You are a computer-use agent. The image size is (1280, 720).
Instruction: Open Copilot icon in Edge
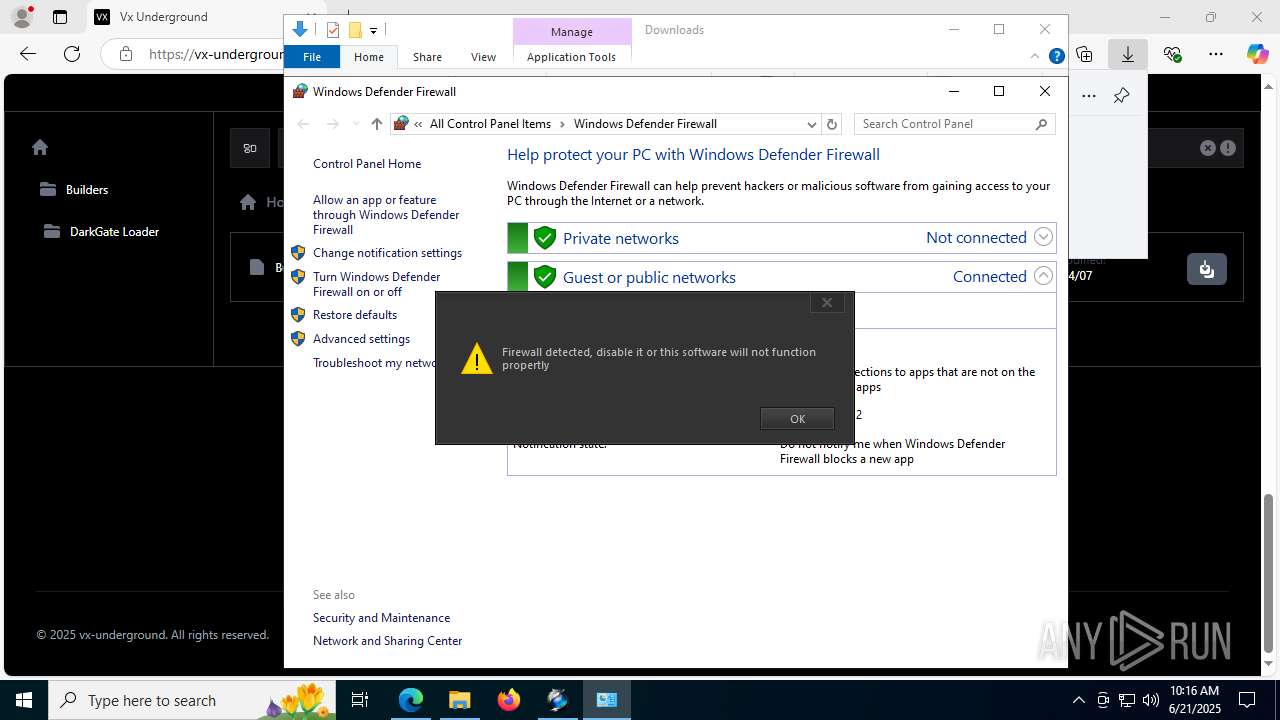[1257, 54]
